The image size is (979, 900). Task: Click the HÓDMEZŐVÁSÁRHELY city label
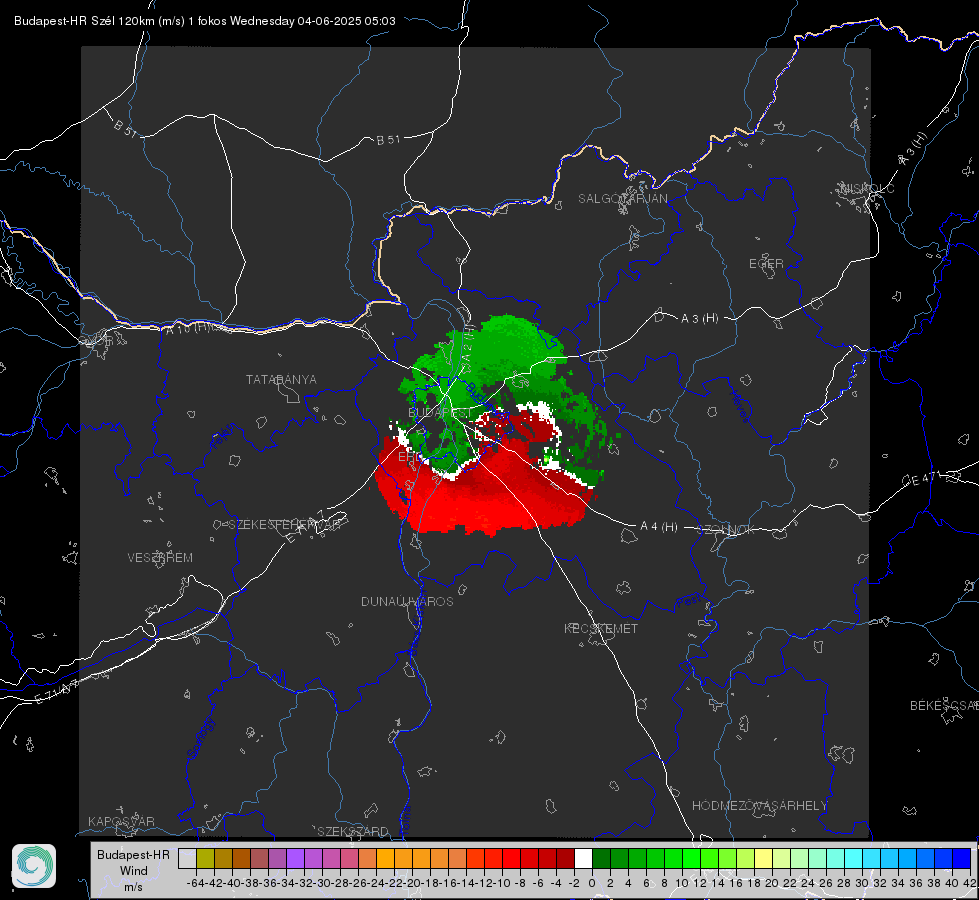759,806
